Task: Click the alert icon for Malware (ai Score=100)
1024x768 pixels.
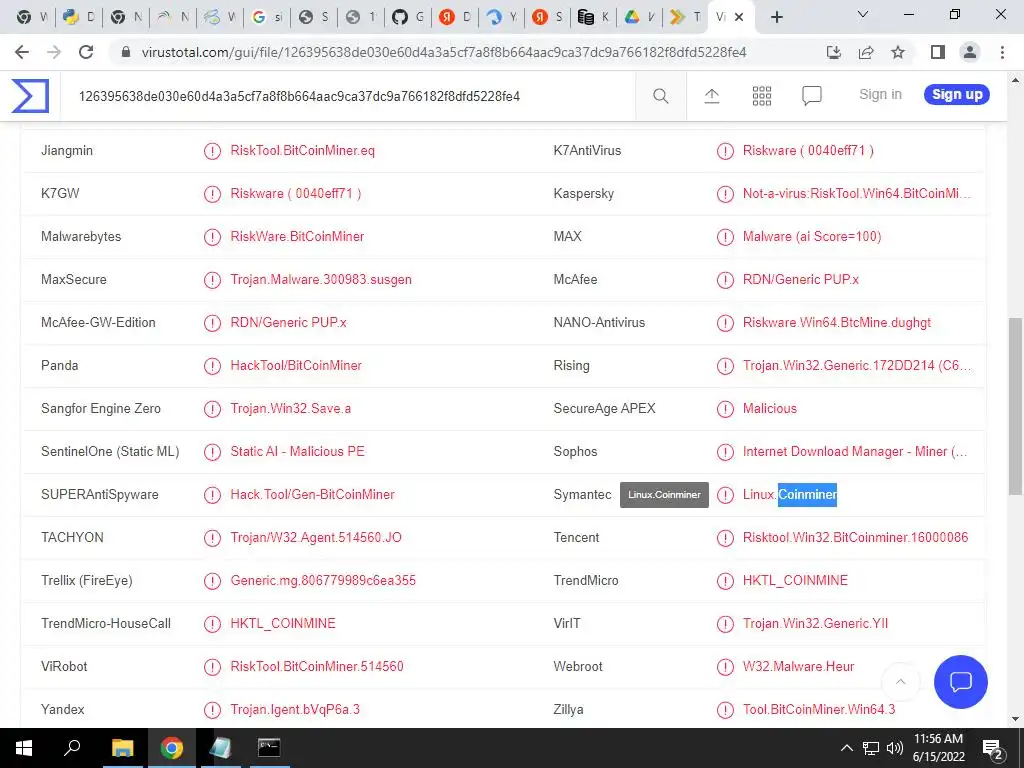Action: [x=725, y=237]
